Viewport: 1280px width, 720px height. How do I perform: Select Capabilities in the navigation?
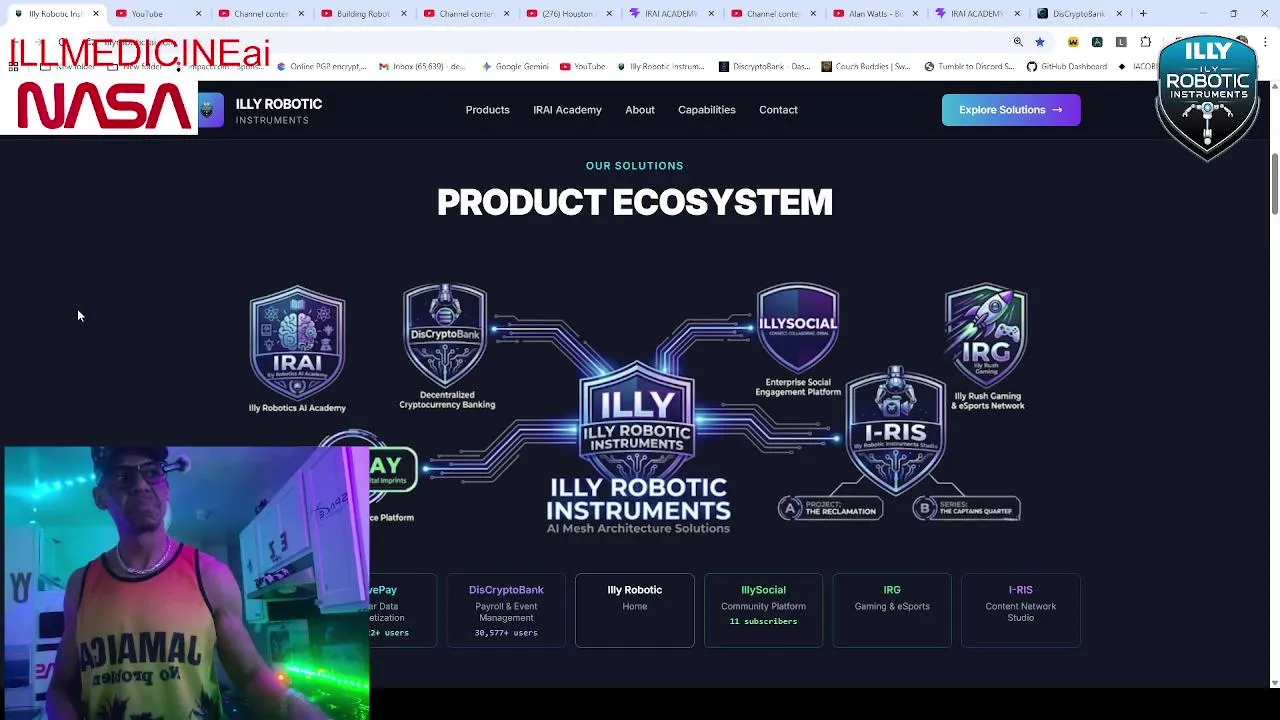pos(707,110)
